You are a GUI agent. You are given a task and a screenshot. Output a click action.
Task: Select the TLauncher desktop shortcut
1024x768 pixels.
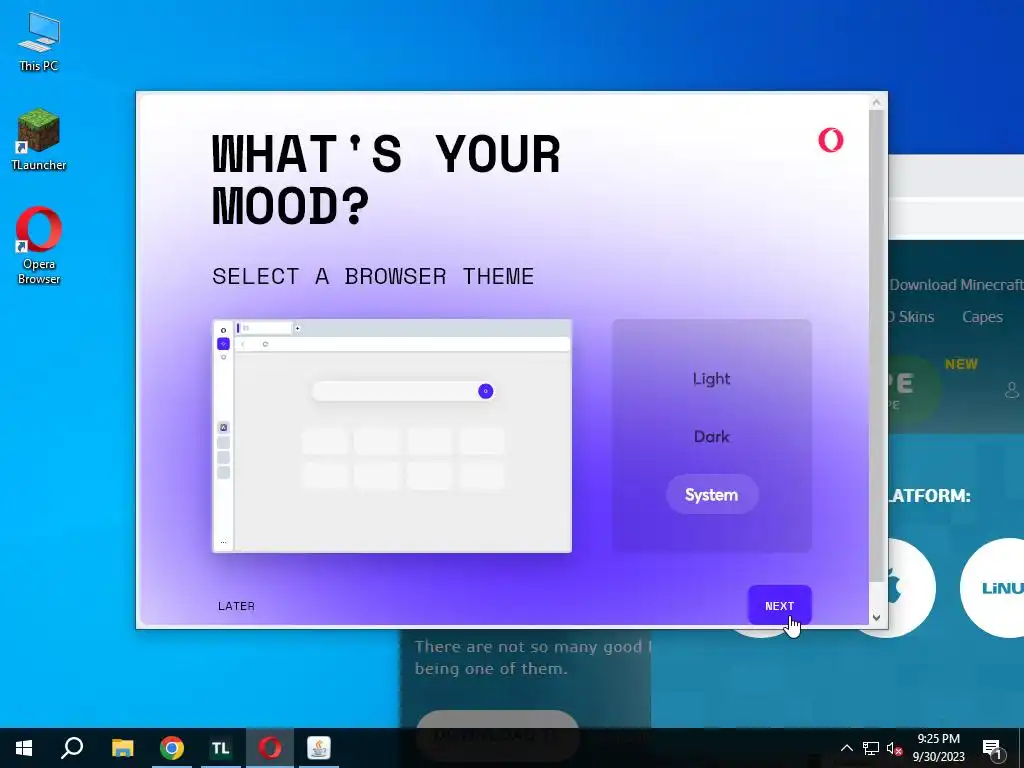[39, 140]
